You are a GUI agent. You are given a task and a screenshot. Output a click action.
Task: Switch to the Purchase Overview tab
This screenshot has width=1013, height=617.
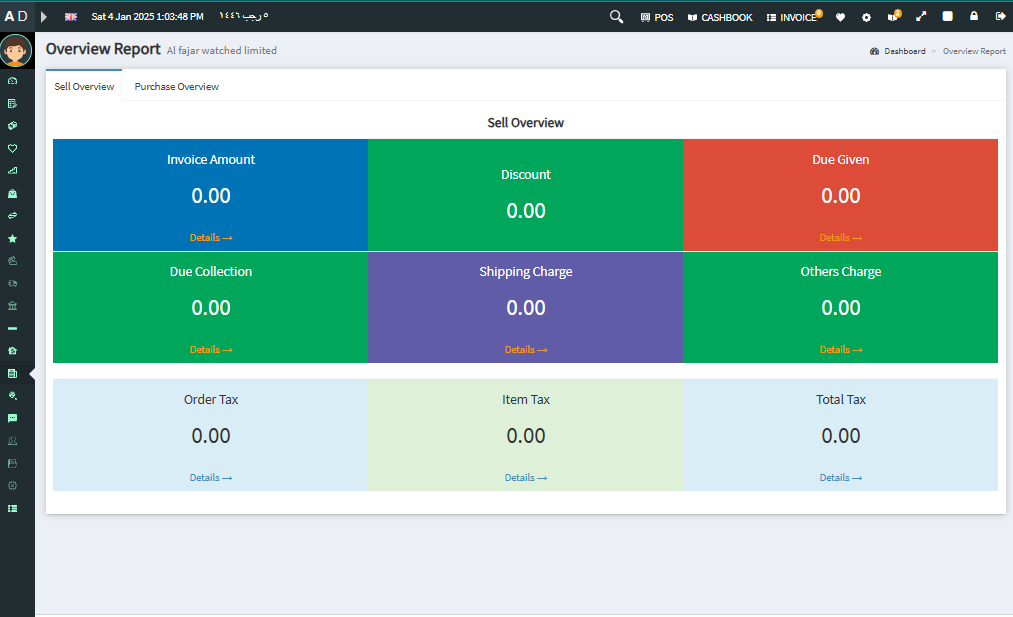point(176,87)
